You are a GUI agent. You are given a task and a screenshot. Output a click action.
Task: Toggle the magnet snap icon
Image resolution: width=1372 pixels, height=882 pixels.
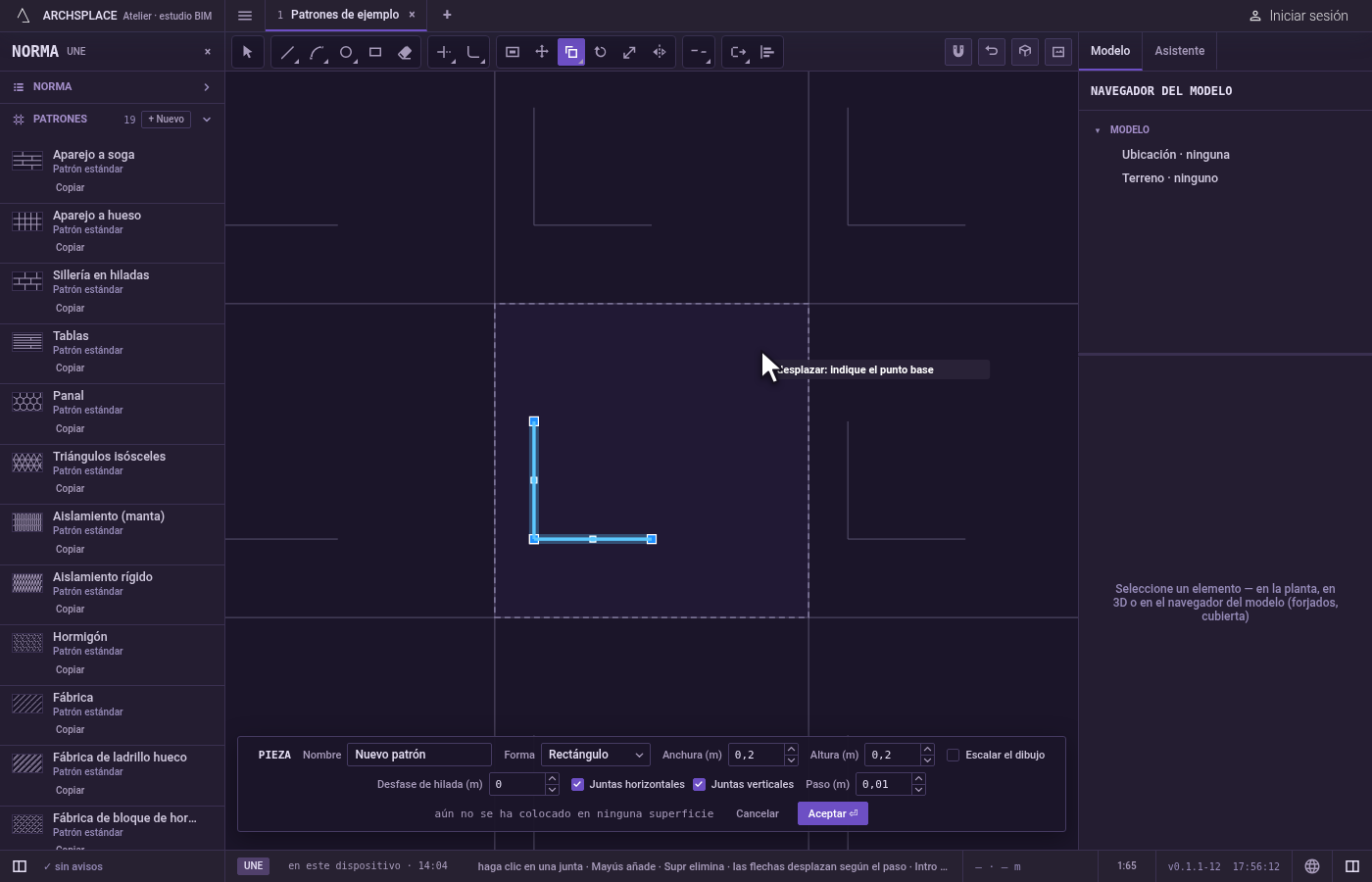(x=958, y=52)
